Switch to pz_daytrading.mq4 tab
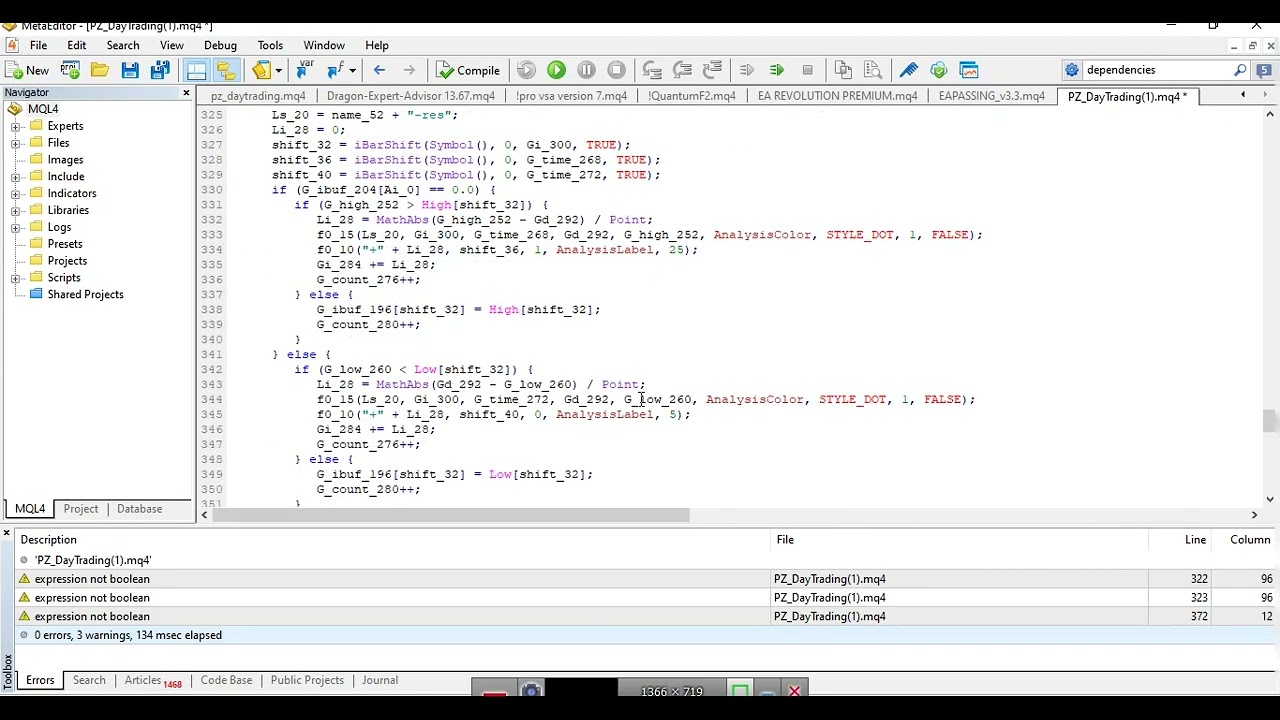1280x720 pixels. point(258,96)
